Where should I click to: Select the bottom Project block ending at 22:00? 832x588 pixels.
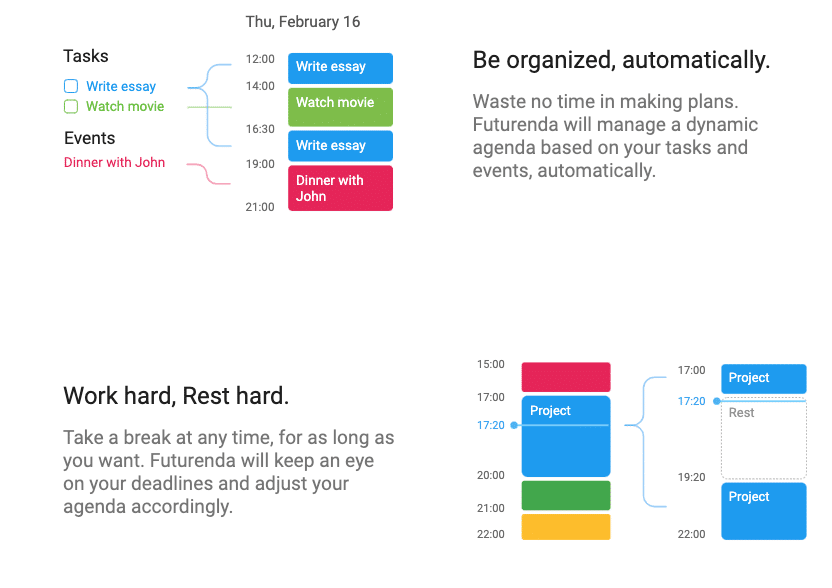tap(764, 511)
